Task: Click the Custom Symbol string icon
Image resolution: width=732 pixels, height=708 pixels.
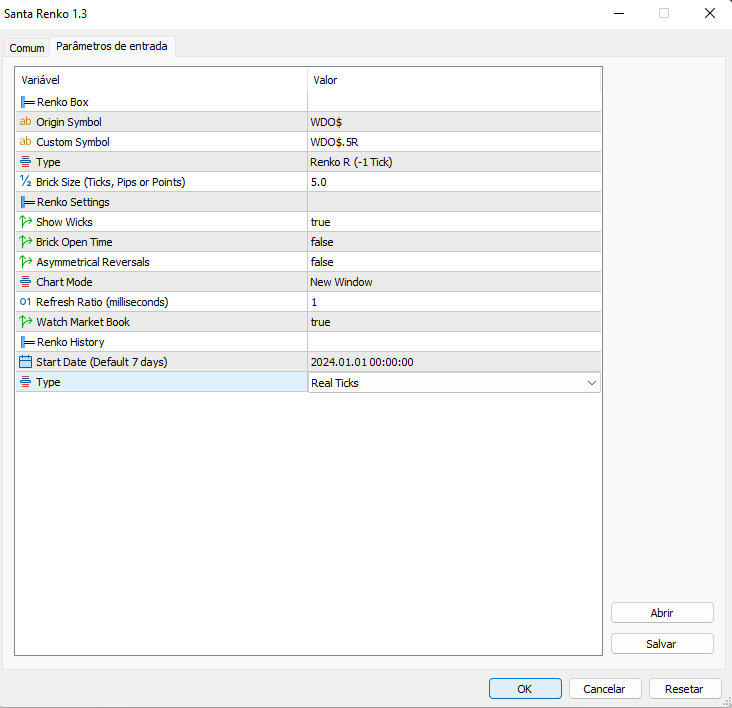Action: (x=25, y=141)
